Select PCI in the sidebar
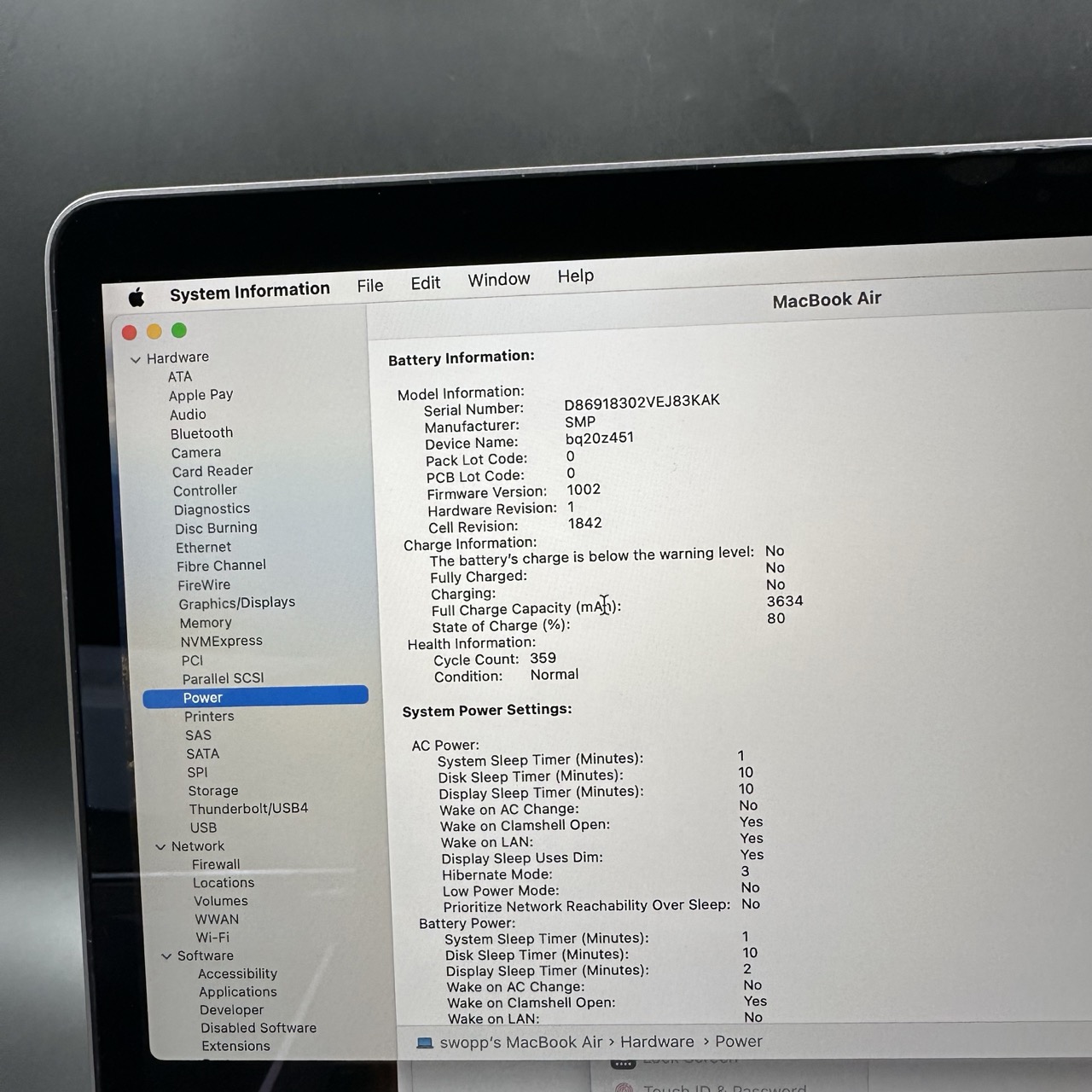1092x1092 pixels. pos(192,660)
